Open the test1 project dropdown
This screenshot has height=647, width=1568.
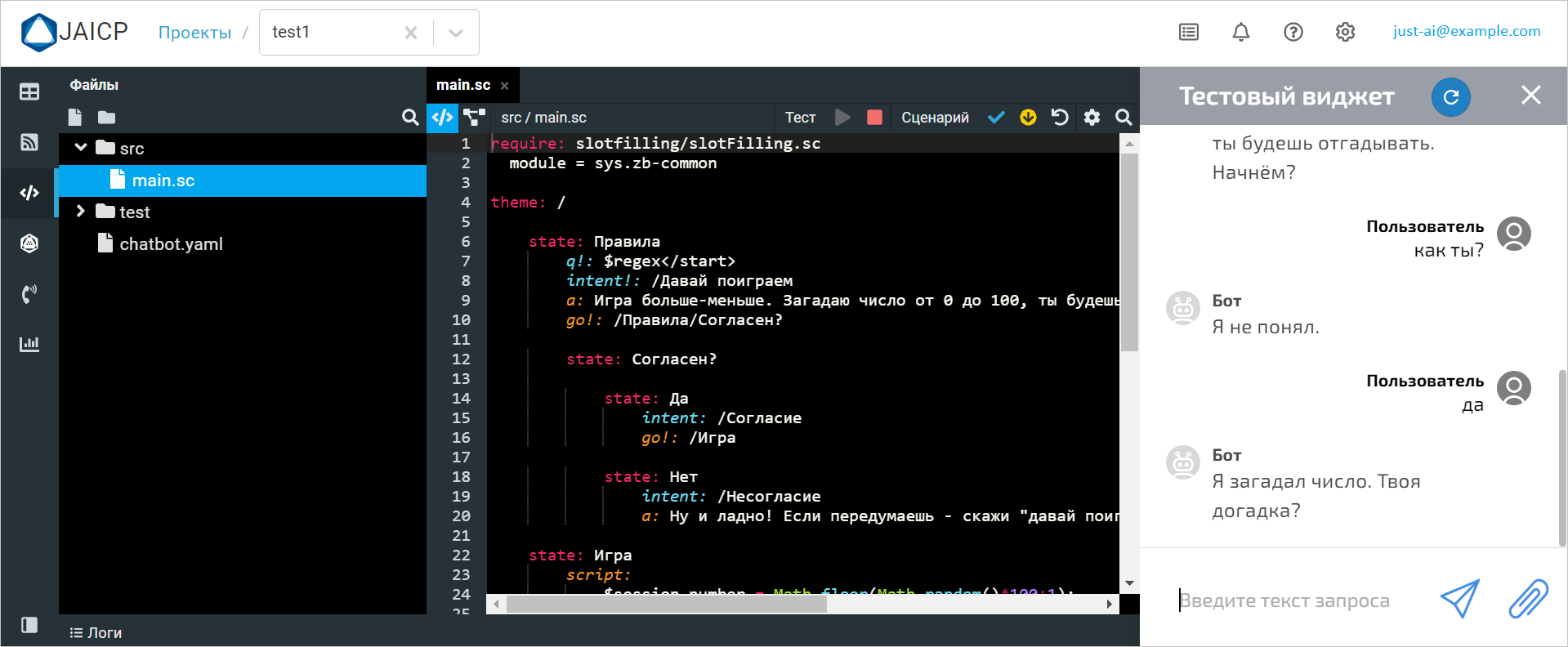click(x=456, y=33)
